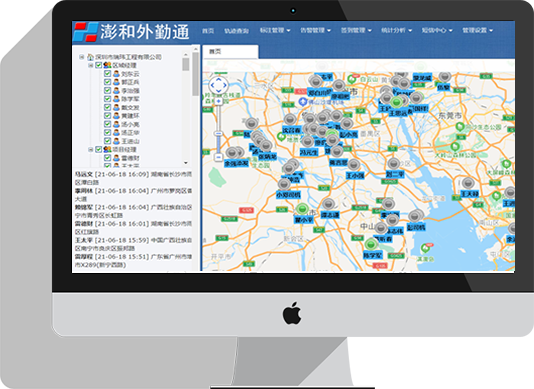Select the gray marker above 王小强 label
This screenshot has width=534, height=389.
[x=354, y=165]
